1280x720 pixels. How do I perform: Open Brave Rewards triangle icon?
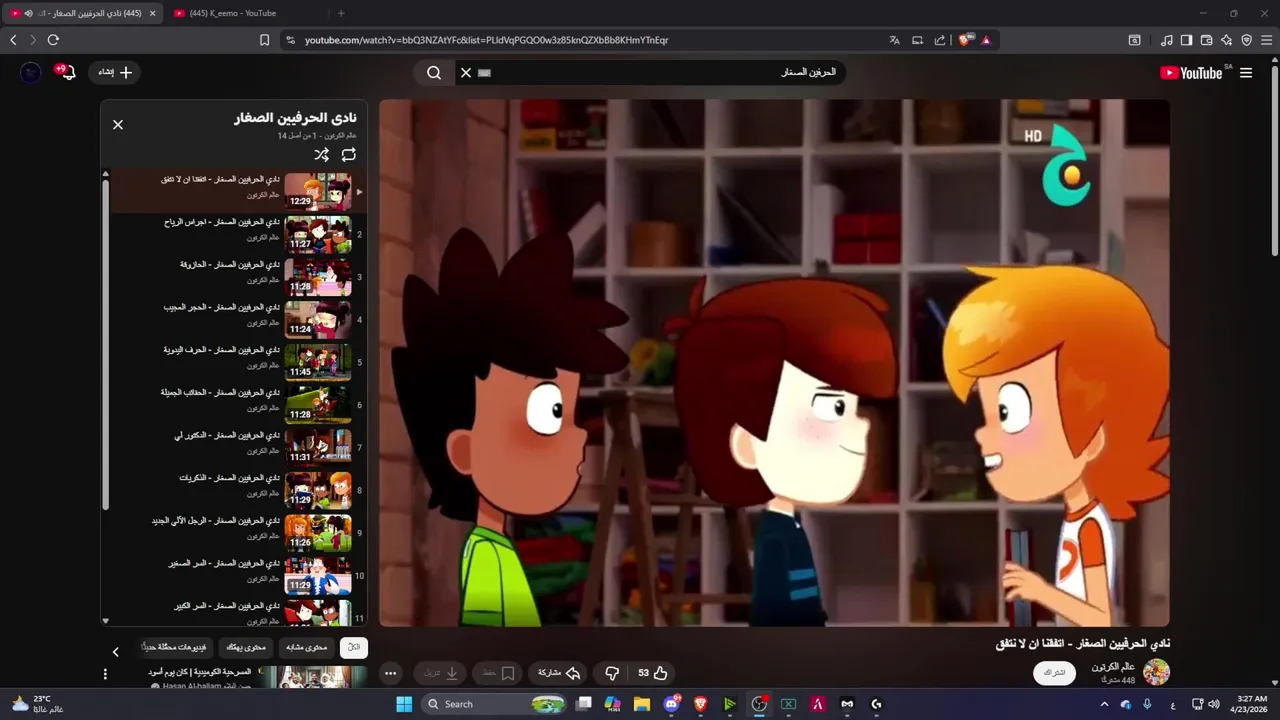(986, 40)
